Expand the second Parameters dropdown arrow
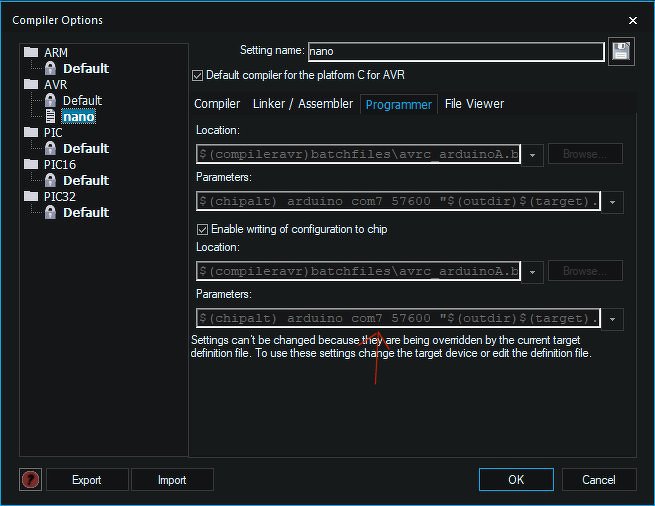Viewport: 655px width, 506px height. tap(612, 319)
